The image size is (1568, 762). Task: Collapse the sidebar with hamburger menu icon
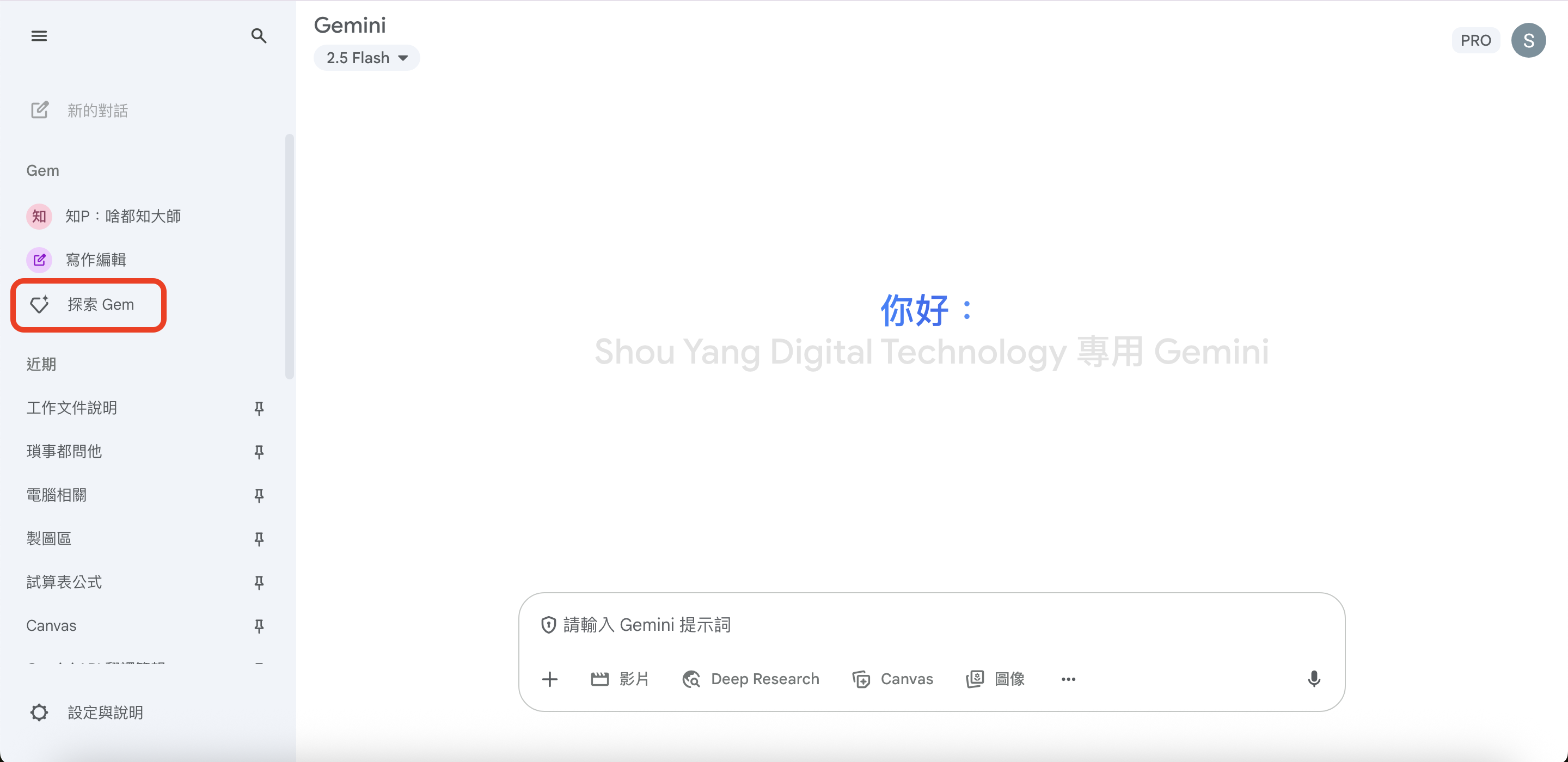[x=39, y=36]
